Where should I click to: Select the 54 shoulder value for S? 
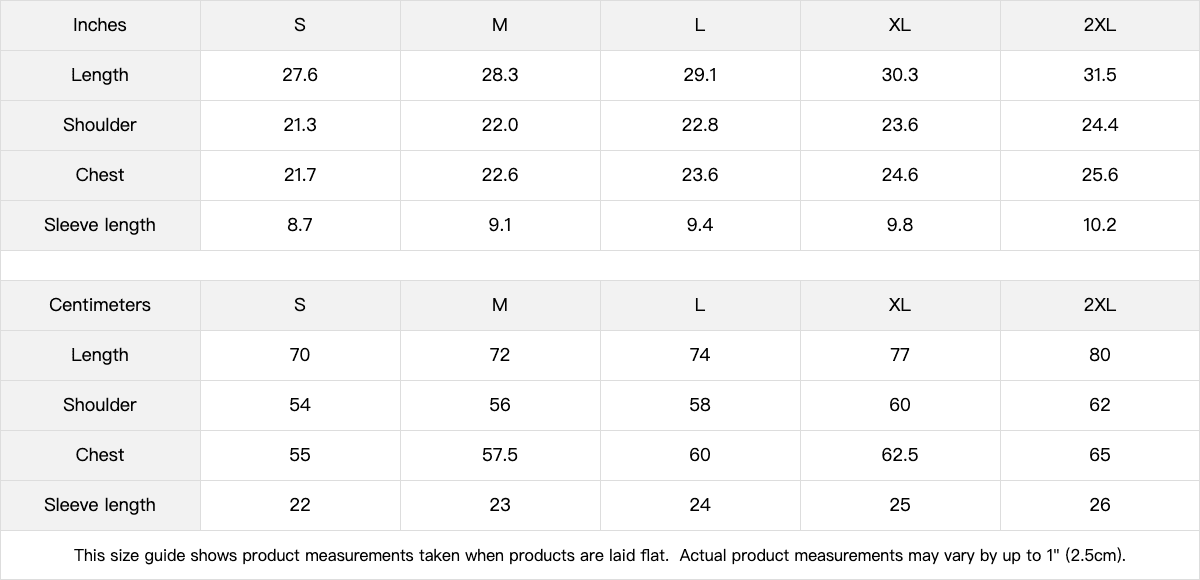pos(300,405)
